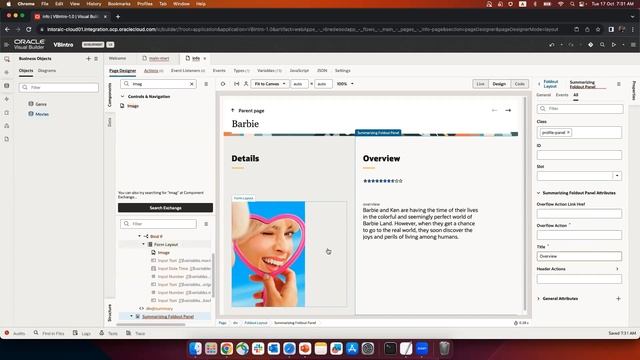This screenshot has height=360, width=640.
Task: Add a General Attributes entry with plus
Action: [618, 298]
